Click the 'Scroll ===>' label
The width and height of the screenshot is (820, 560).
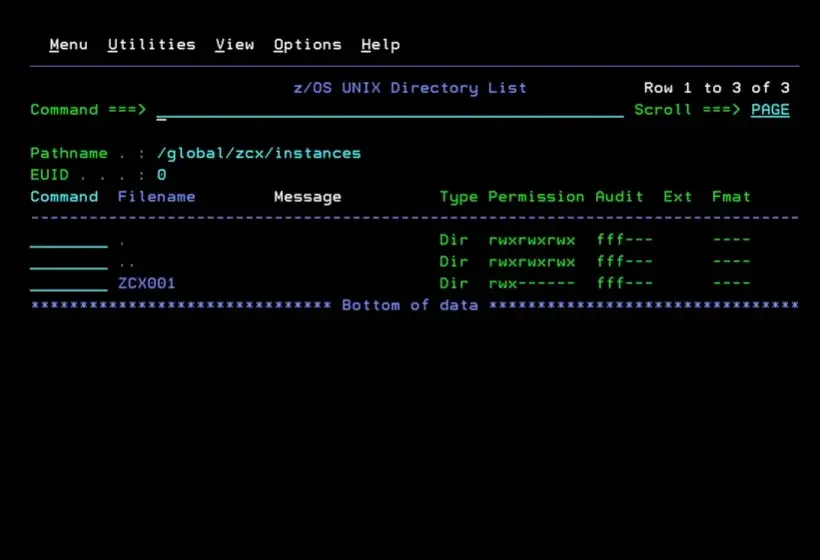pos(687,110)
